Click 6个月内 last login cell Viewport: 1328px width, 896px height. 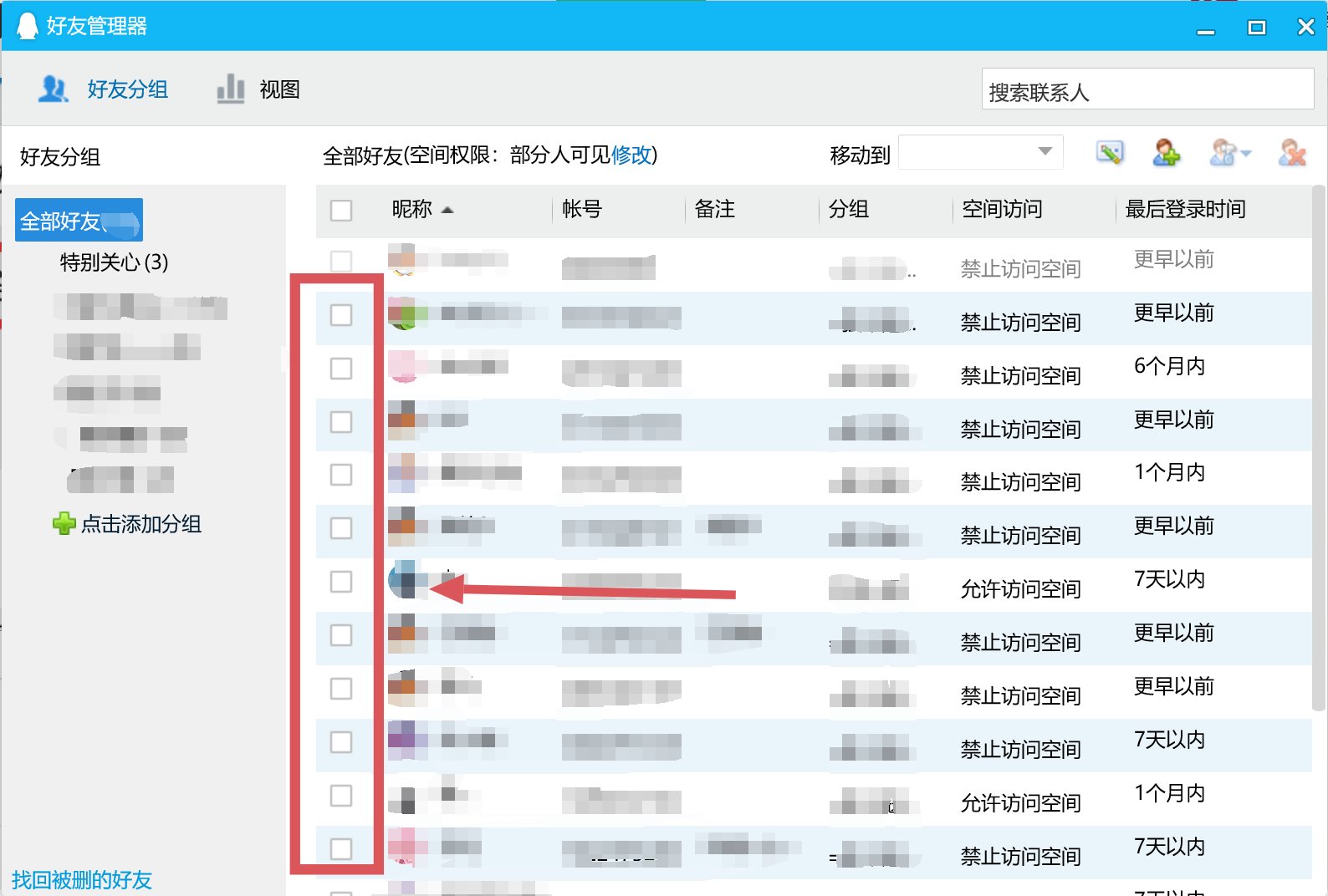point(1169,366)
